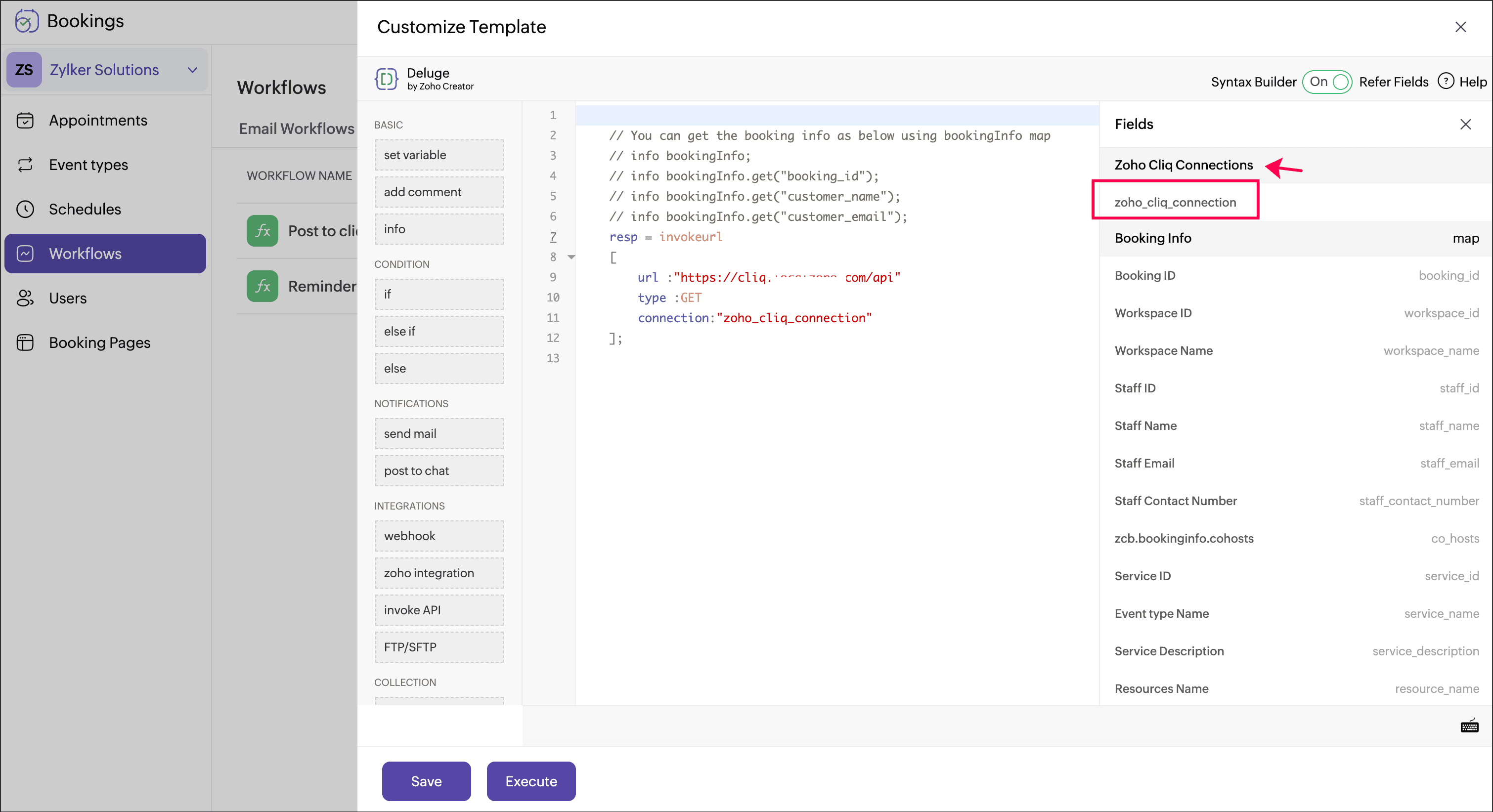The height and width of the screenshot is (812, 1493).
Task: Insert the Workspace ID field
Action: (x=1296, y=313)
